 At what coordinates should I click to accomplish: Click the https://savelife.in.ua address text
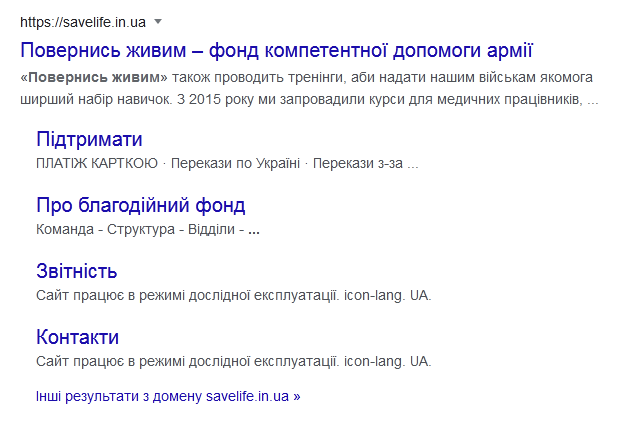pos(83,22)
